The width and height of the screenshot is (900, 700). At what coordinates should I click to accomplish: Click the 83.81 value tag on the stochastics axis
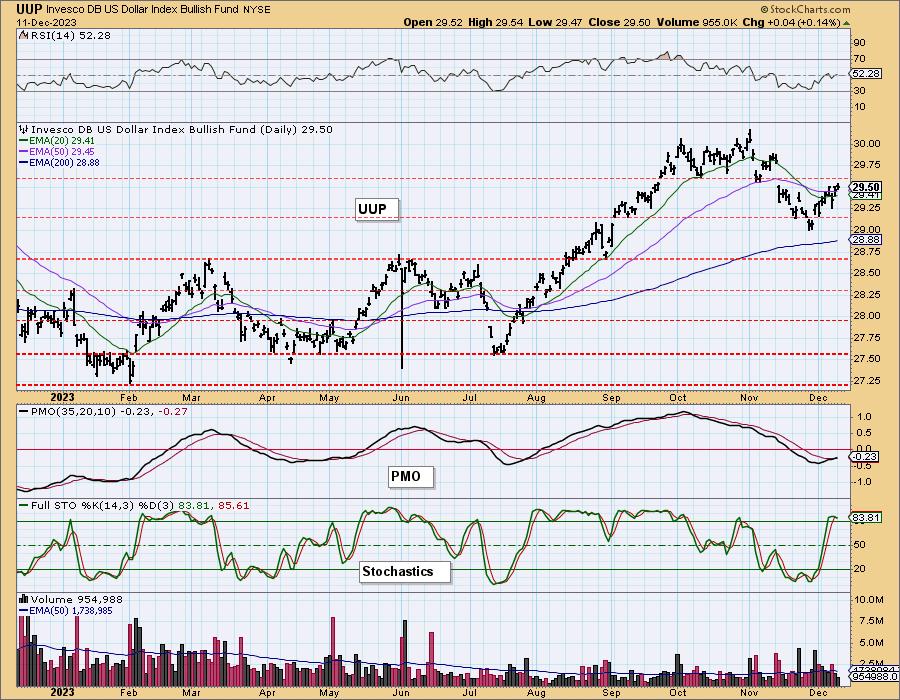point(866,518)
